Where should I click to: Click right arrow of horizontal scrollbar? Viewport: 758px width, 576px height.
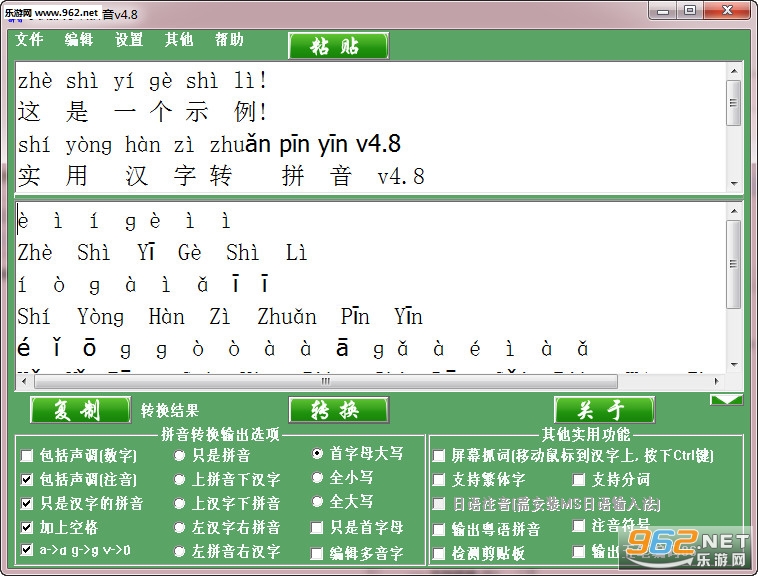click(716, 381)
